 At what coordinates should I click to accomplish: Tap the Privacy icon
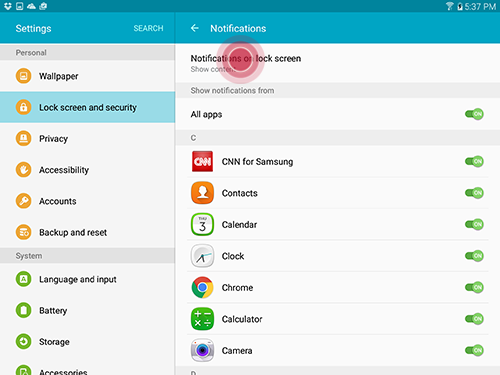(23, 138)
